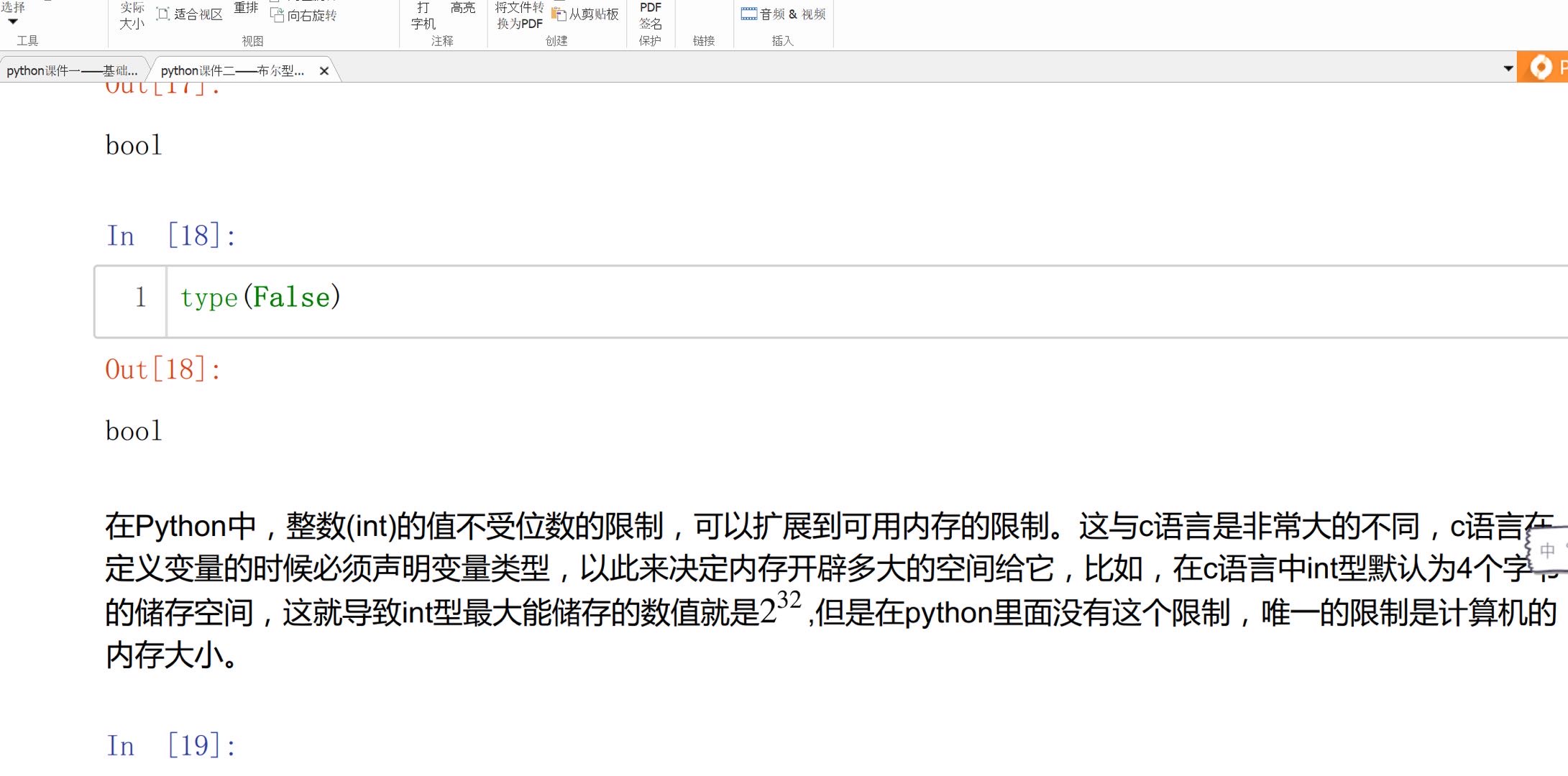Image resolution: width=1568 pixels, height=776 pixels.
Task: Click the 适合视区 fit-view icon
Action: click(x=163, y=14)
